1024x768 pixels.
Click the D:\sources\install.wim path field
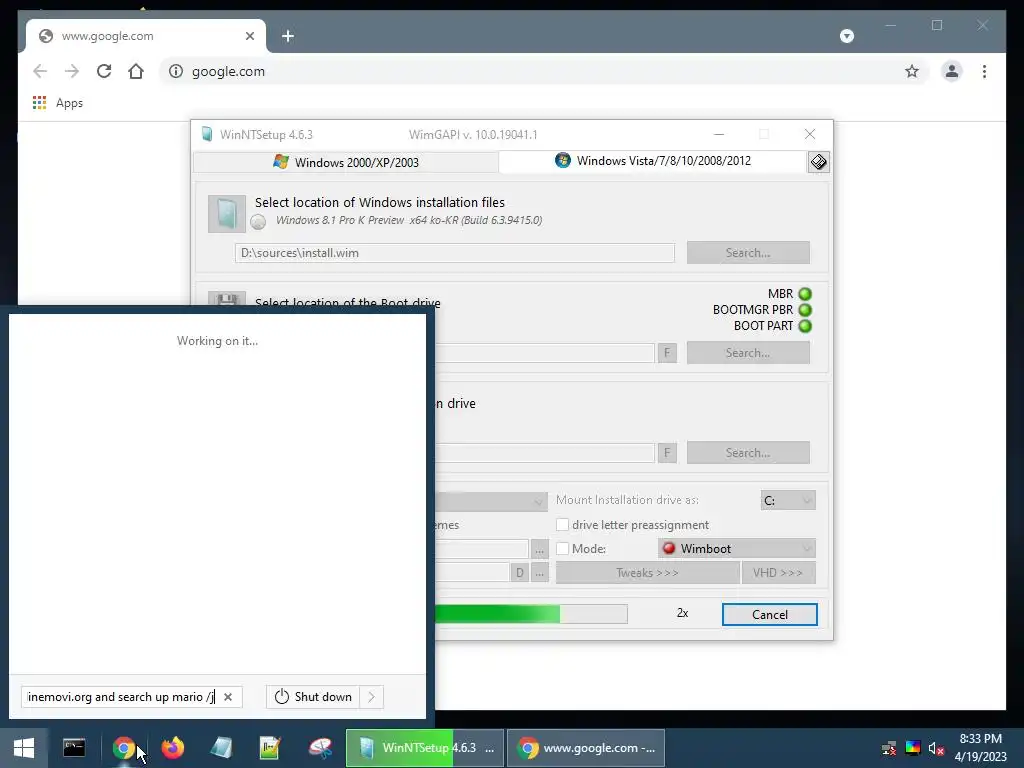[x=455, y=253]
